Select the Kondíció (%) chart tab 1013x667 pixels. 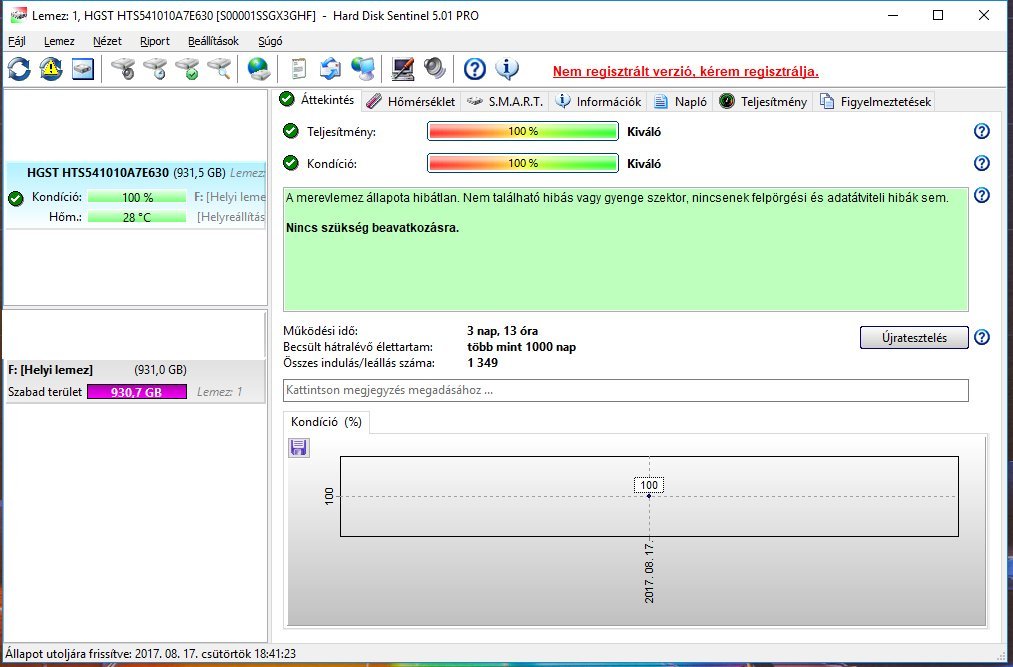[326, 422]
